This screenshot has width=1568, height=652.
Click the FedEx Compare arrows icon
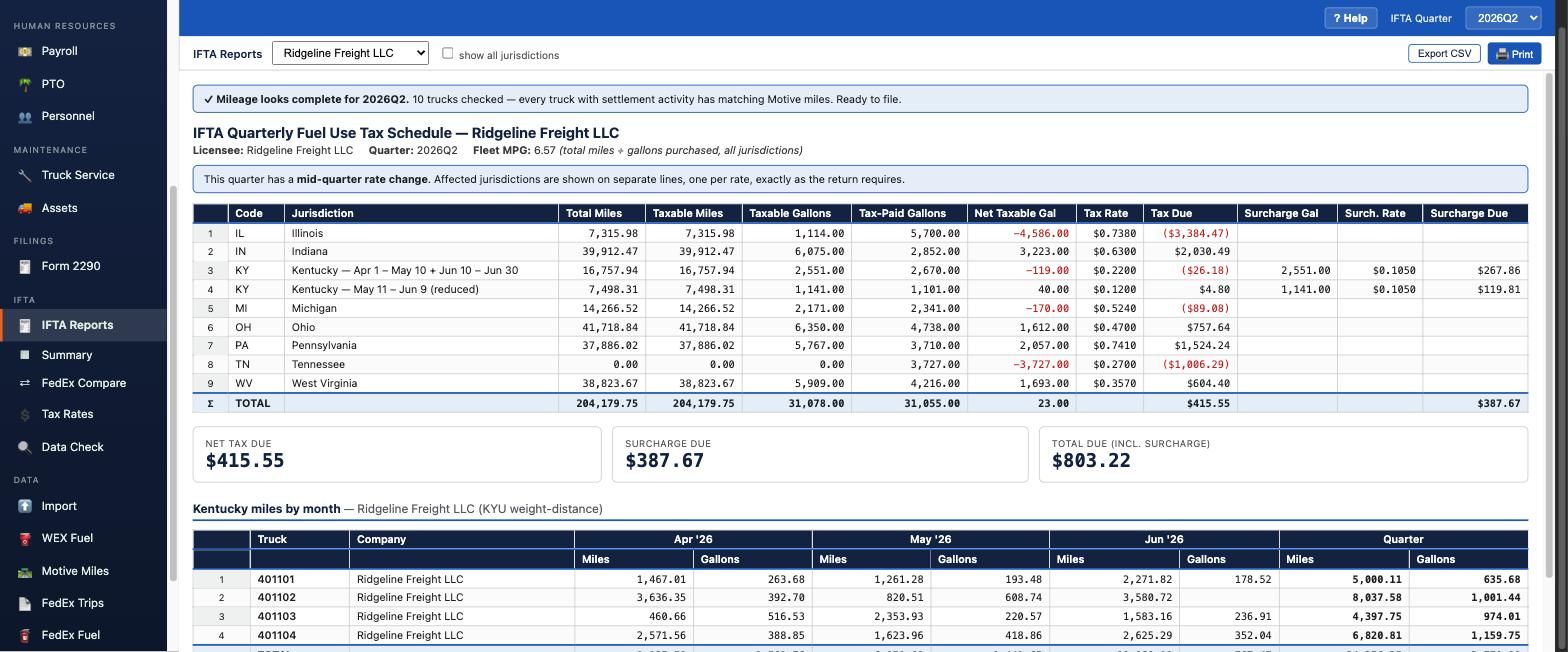pyautogui.click(x=25, y=383)
